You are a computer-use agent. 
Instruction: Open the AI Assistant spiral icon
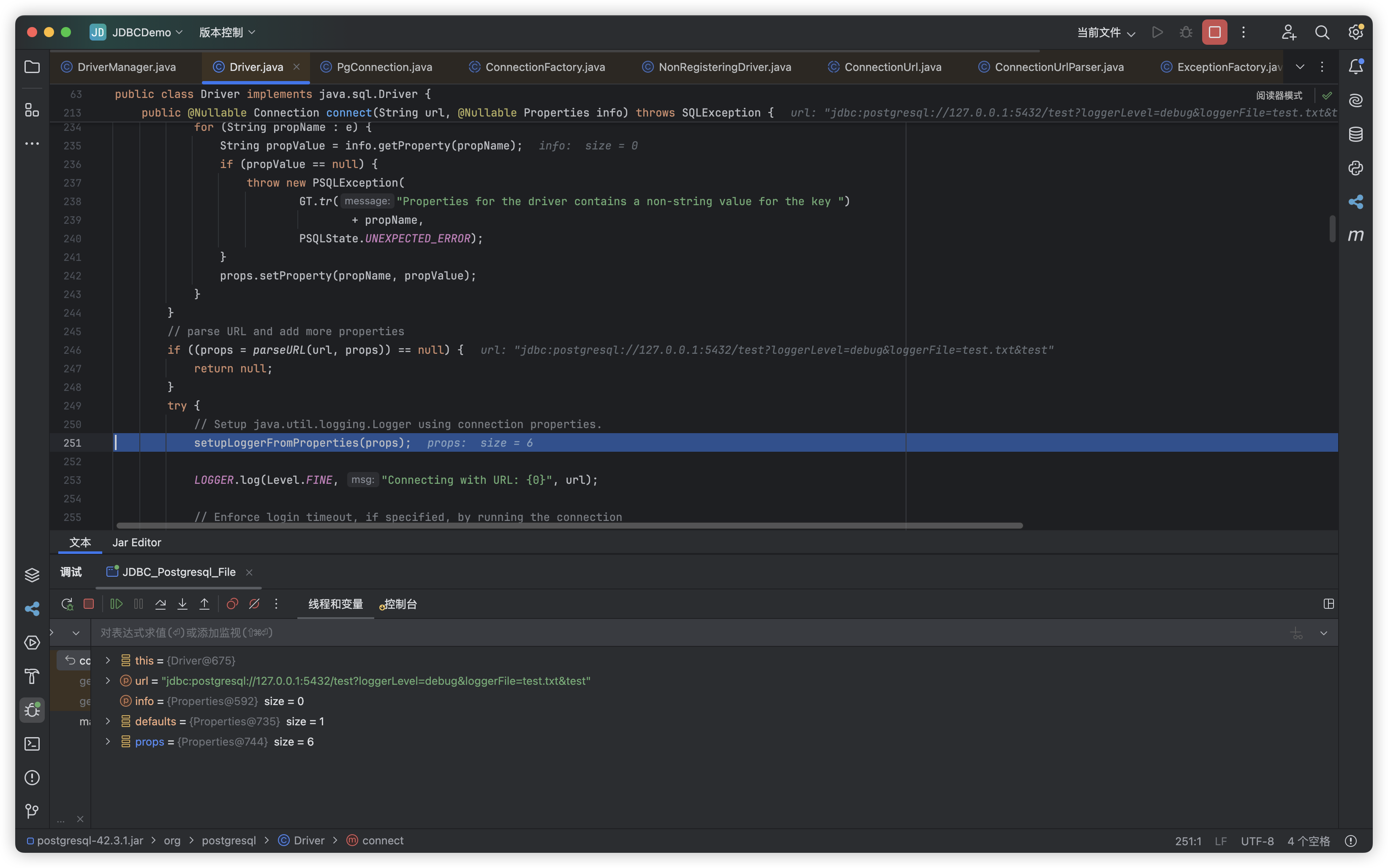tap(1355, 100)
